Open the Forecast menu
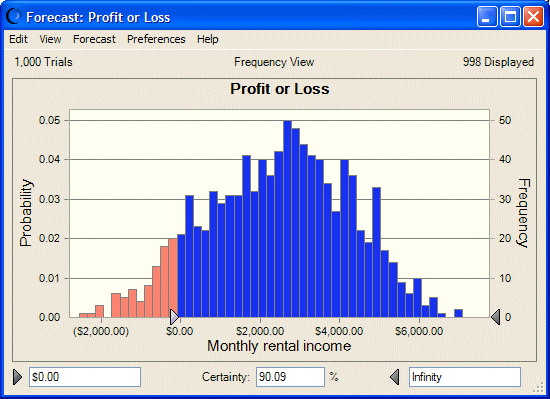550x399 pixels. click(x=94, y=39)
